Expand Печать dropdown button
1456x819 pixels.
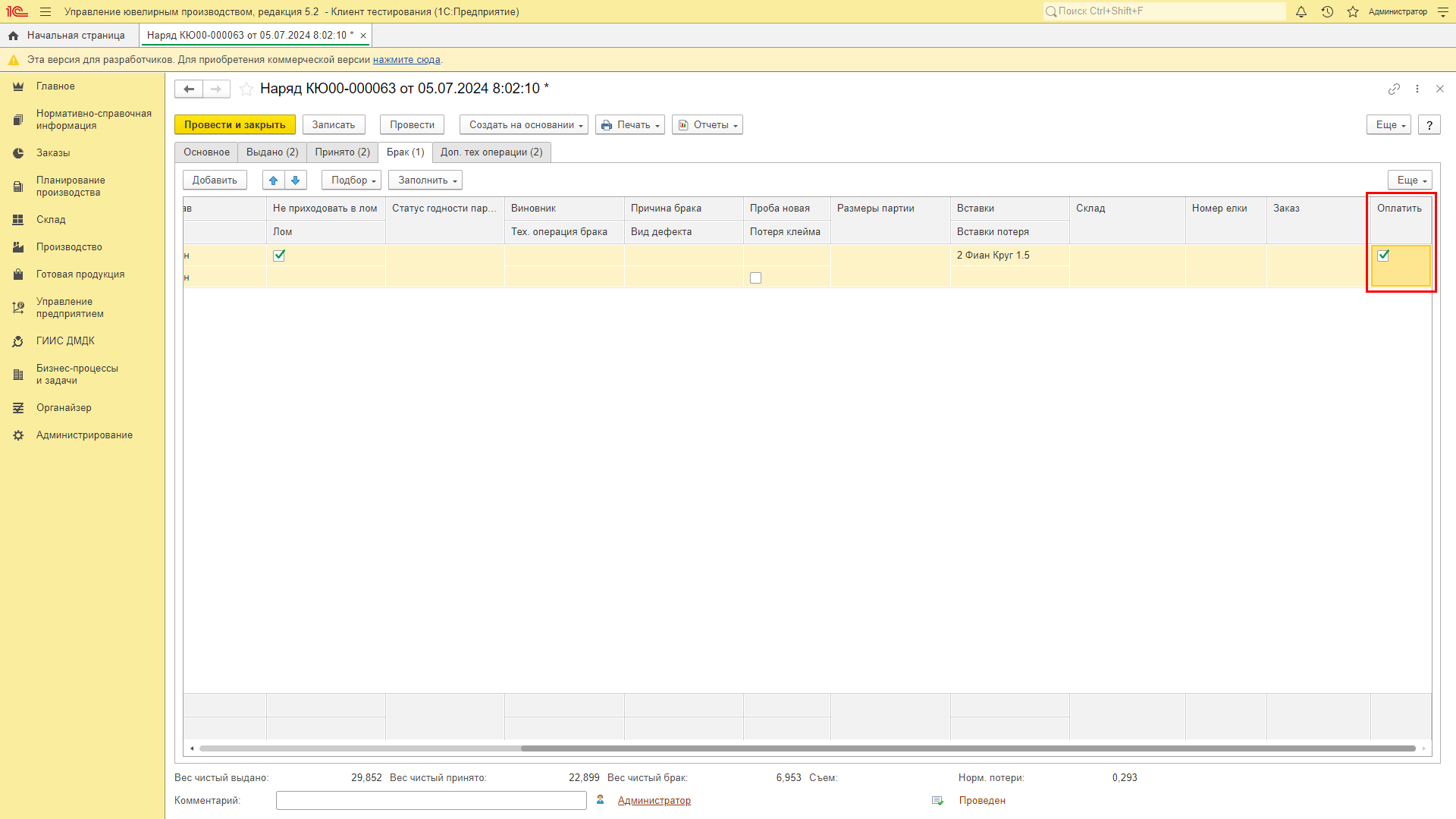(x=630, y=125)
